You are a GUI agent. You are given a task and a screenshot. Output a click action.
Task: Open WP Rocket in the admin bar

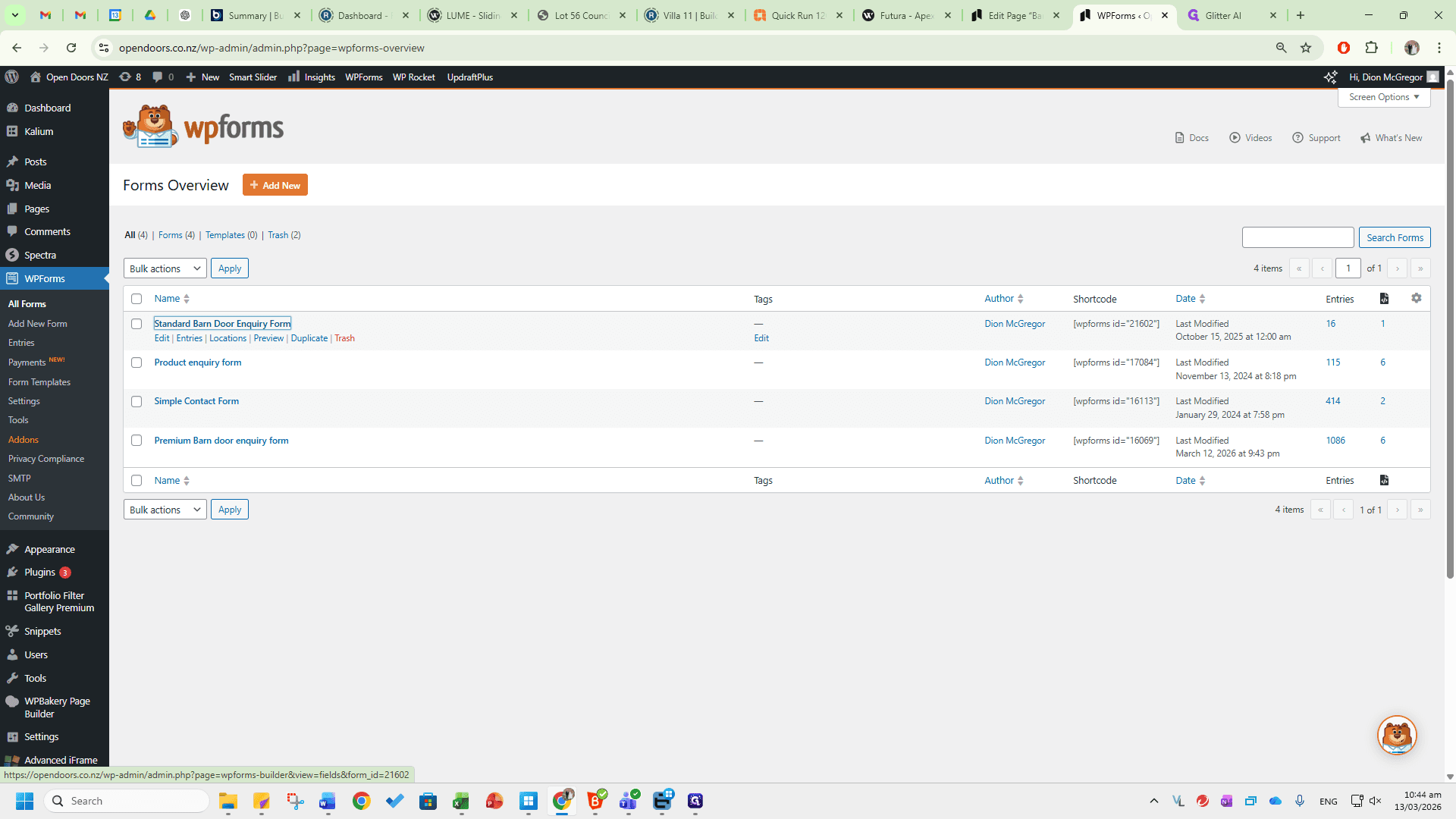click(413, 77)
